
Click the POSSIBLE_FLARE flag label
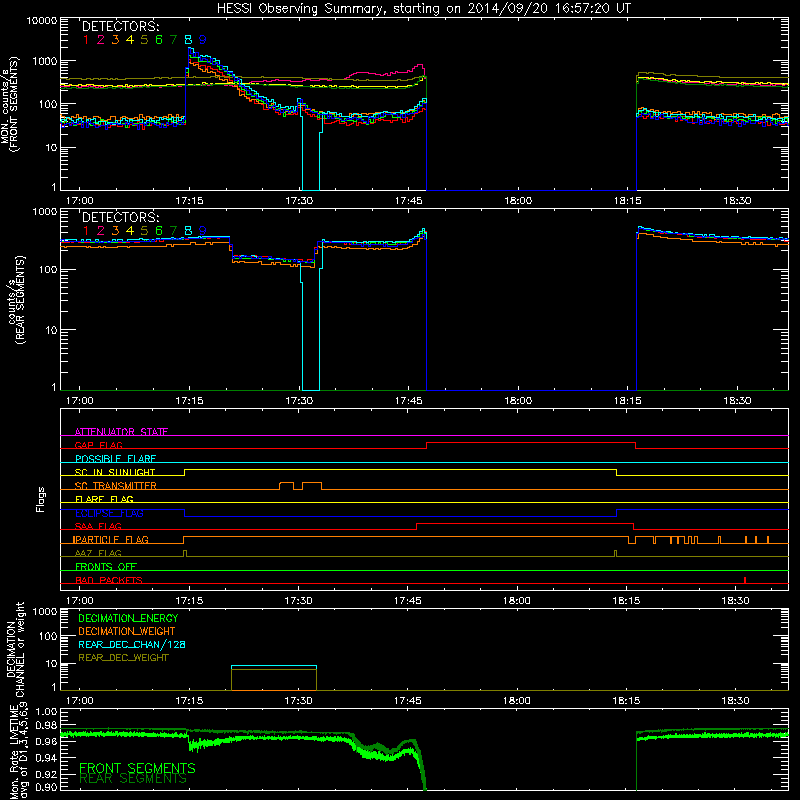click(115, 459)
